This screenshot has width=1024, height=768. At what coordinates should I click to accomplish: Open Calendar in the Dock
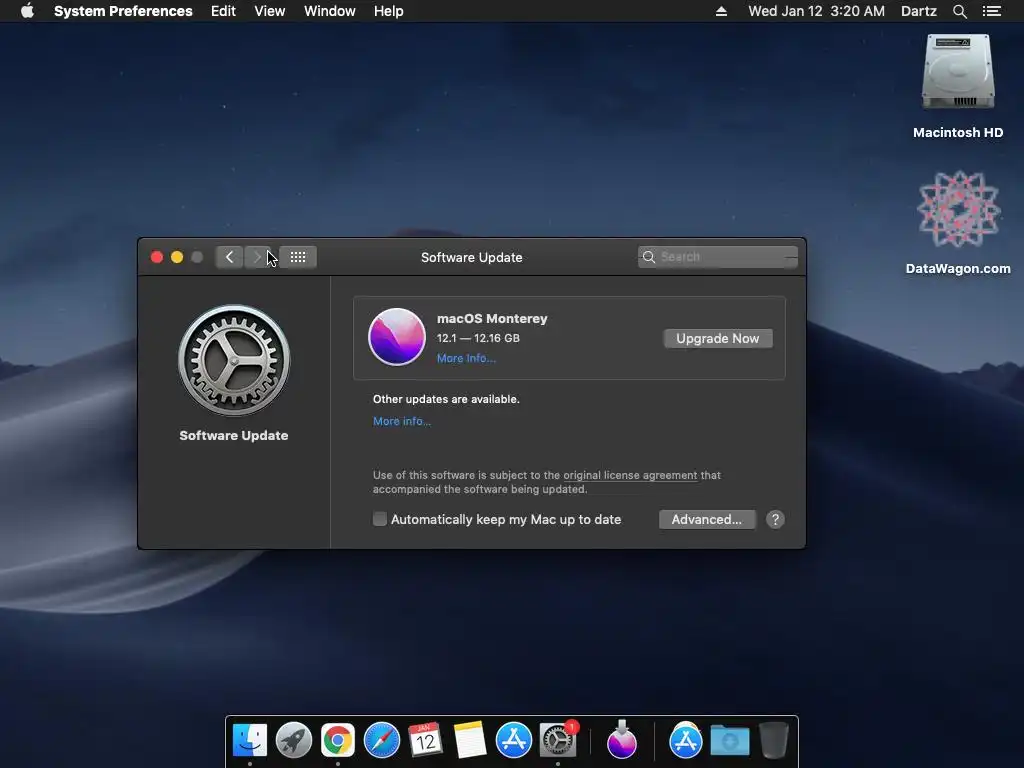pyautogui.click(x=425, y=740)
